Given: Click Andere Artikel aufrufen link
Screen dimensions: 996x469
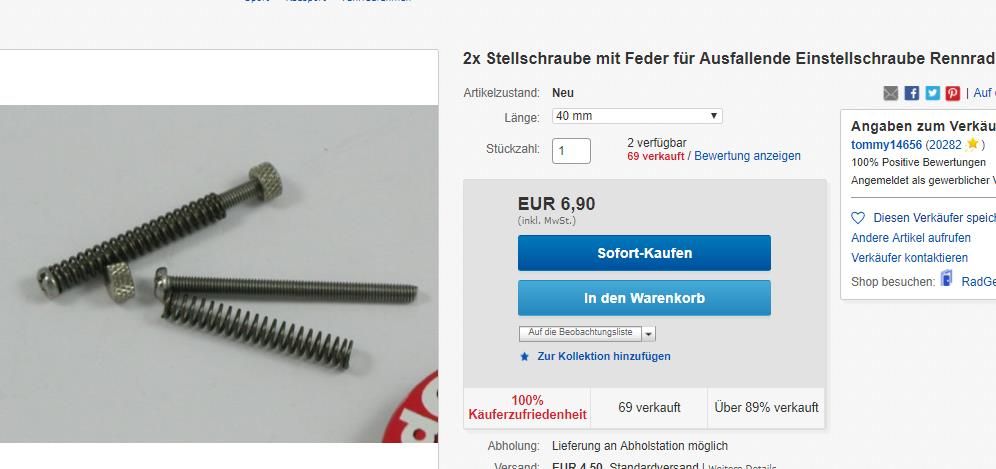Looking at the screenshot, I should [x=911, y=238].
